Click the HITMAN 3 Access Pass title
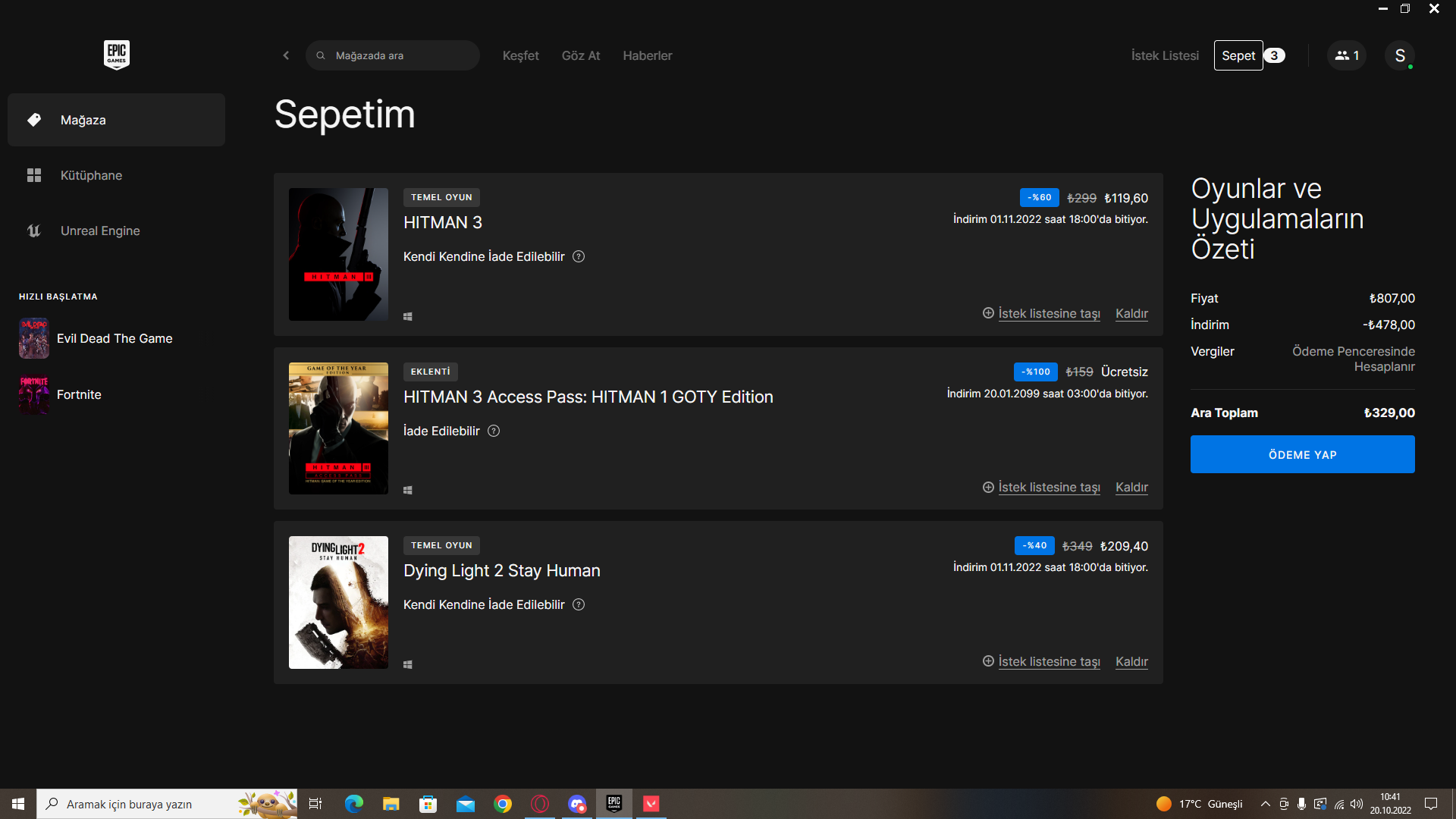1456x819 pixels. point(588,397)
